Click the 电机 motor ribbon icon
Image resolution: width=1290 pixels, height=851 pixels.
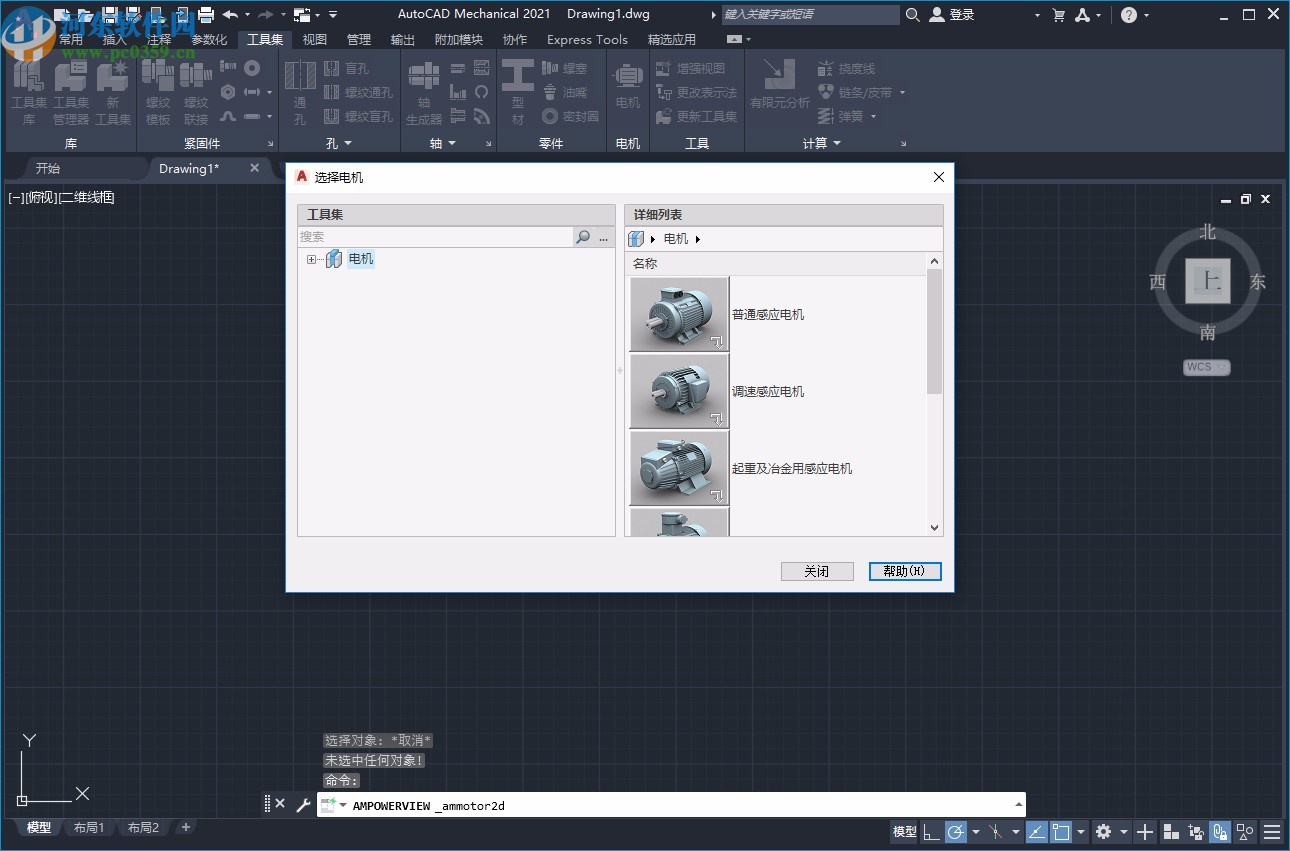[x=627, y=90]
